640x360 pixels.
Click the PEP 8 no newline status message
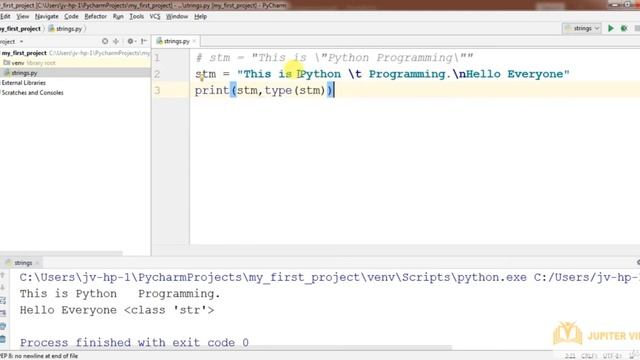(39, 356)
